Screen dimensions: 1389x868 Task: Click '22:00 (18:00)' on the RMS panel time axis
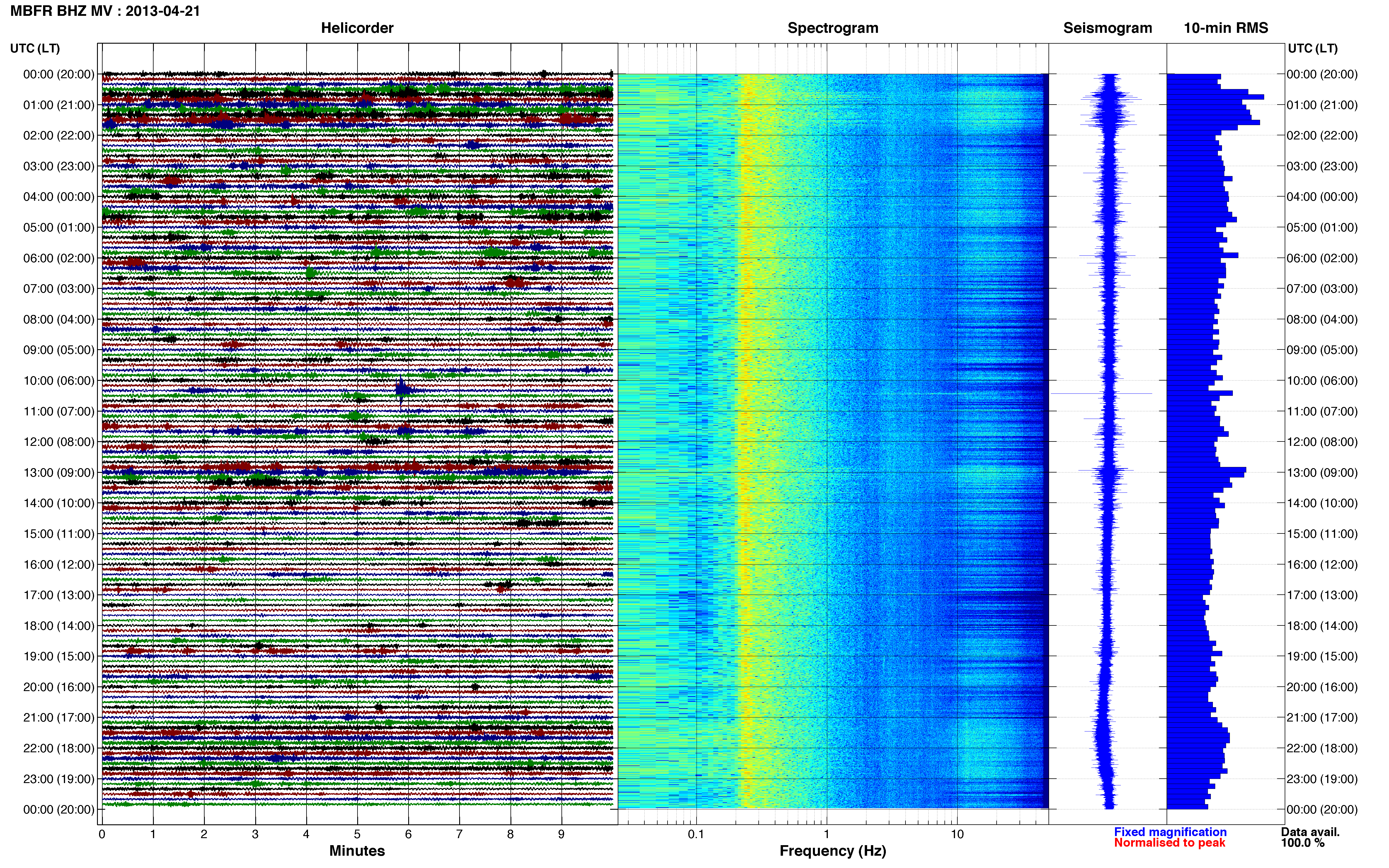[1322, 748]
